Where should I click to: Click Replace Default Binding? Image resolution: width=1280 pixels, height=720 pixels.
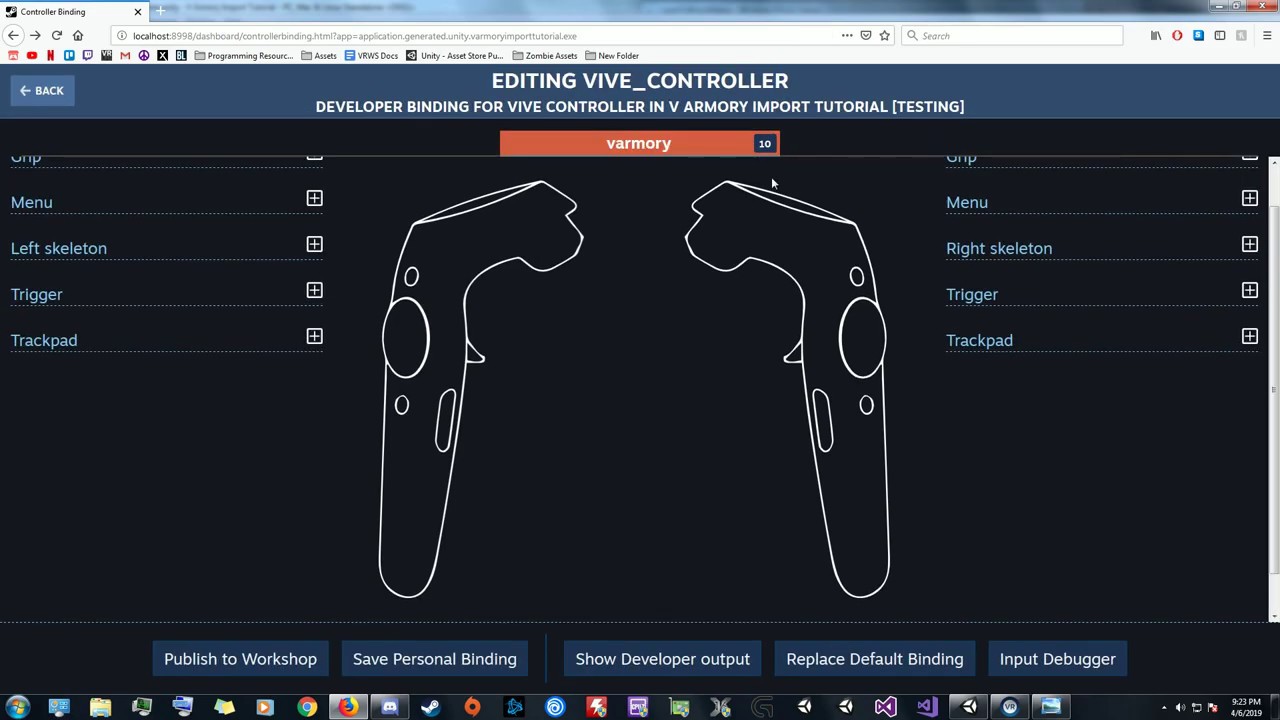[x=875, y=659]
